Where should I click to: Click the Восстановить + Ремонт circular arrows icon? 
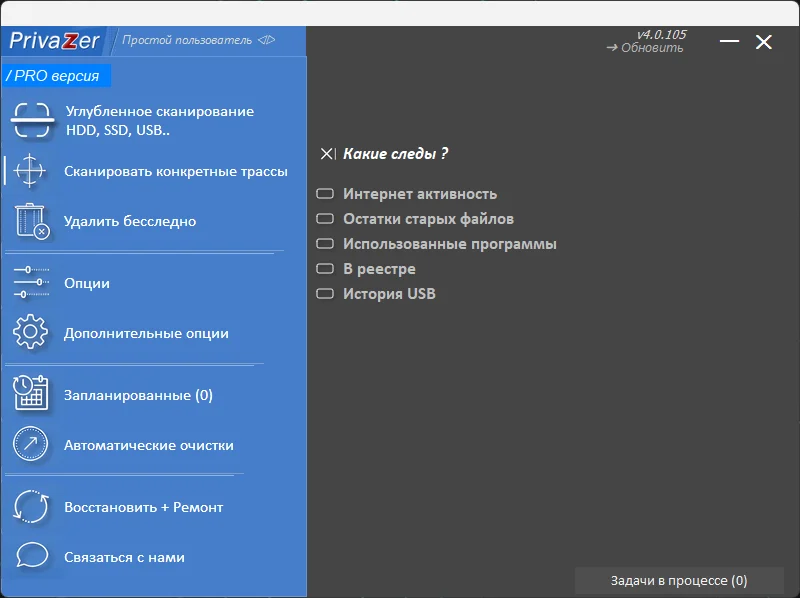31,507
